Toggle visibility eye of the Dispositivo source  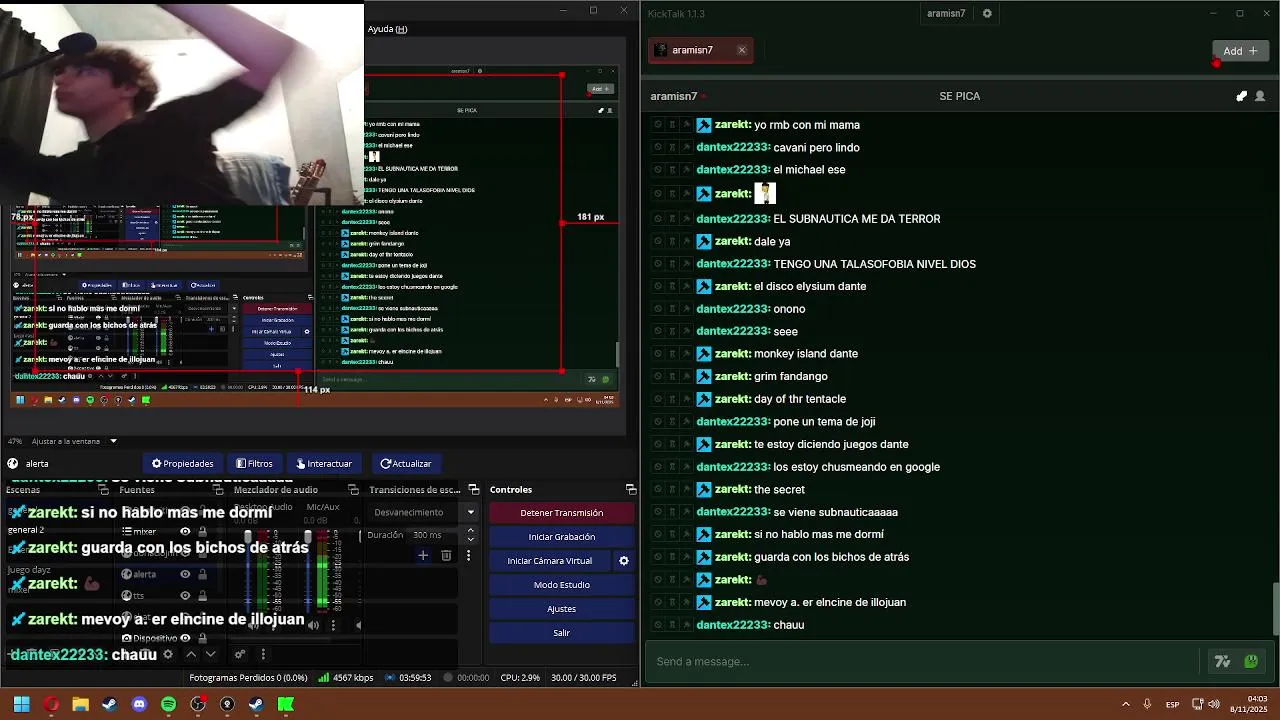185,638
